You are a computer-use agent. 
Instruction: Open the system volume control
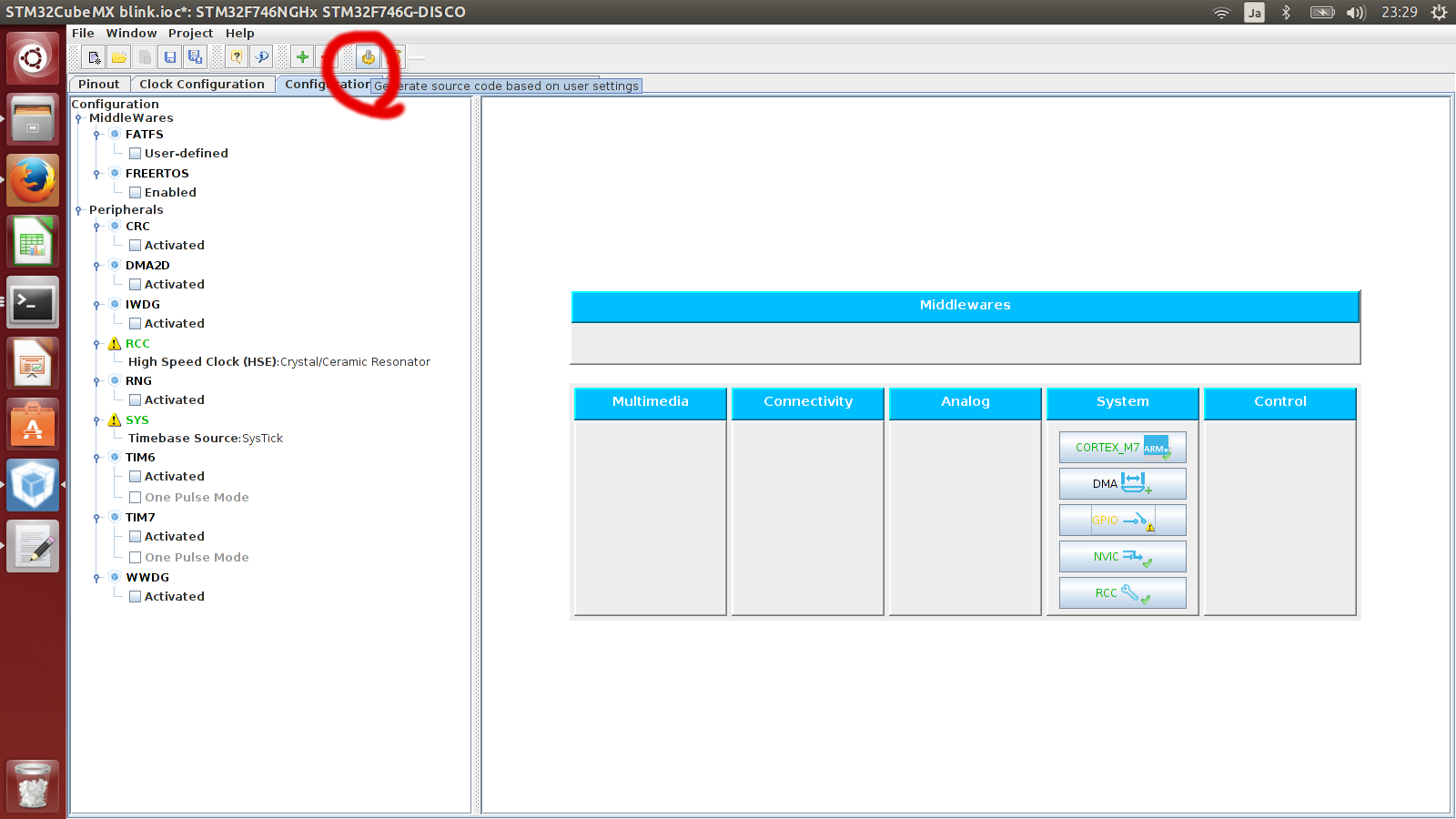[1355, 13]
